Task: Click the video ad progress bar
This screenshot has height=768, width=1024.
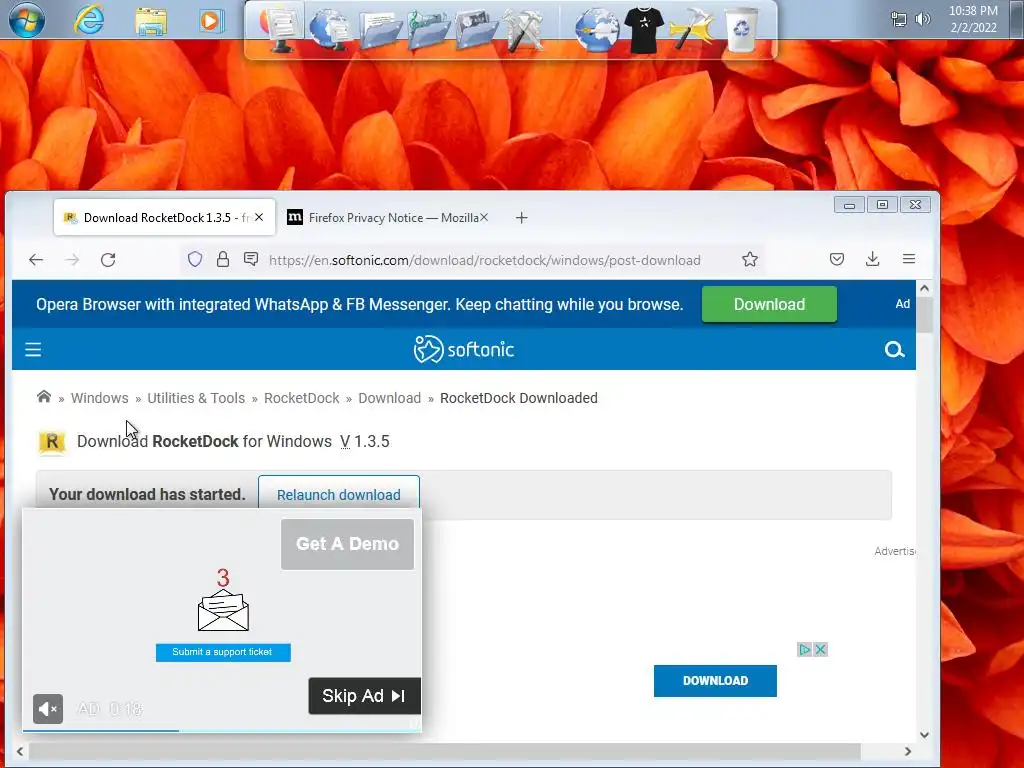Action: (x=221, y=730)
